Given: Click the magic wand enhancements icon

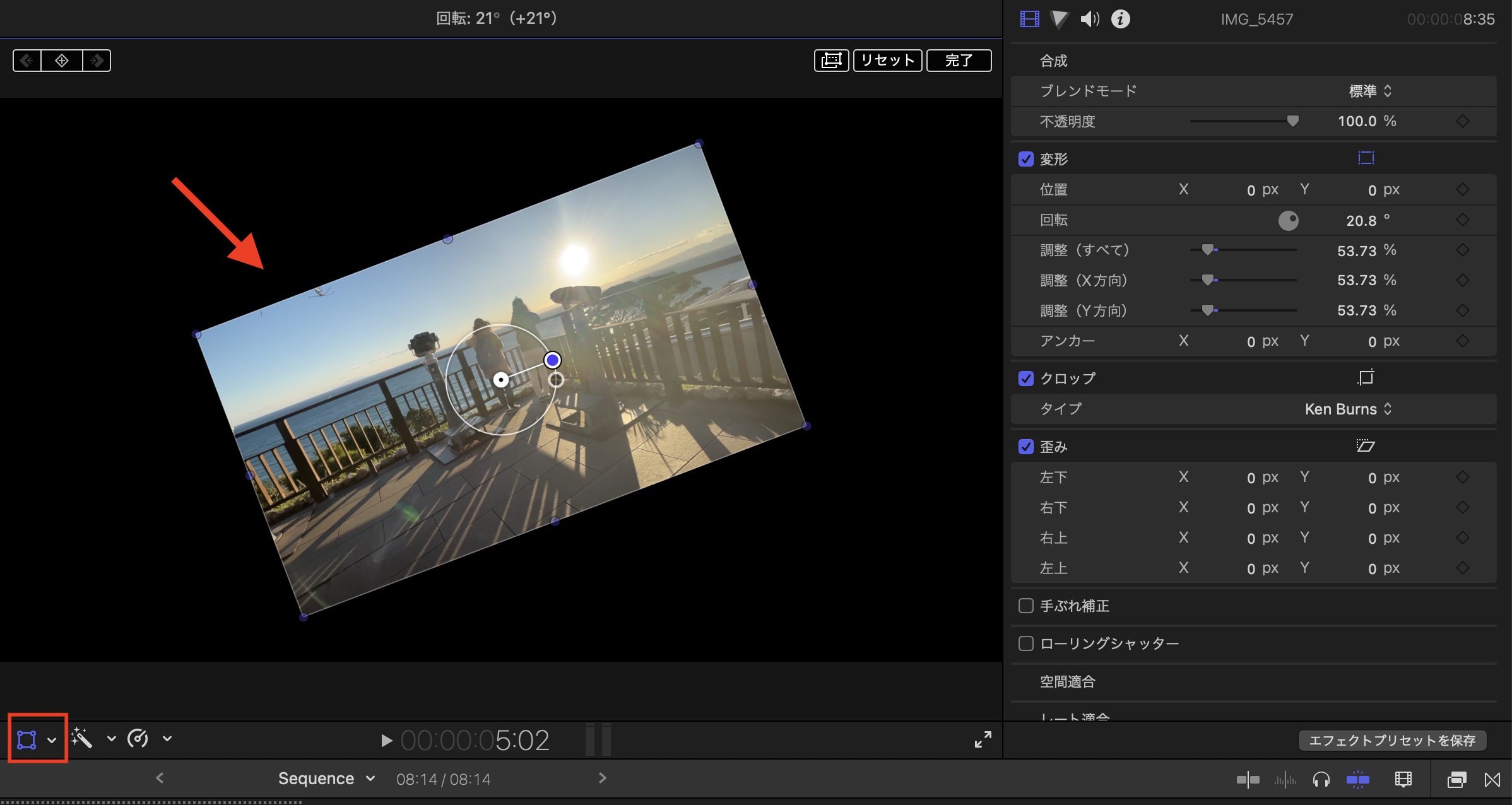Looking at the screenshot, I should [x=82, y=738].
